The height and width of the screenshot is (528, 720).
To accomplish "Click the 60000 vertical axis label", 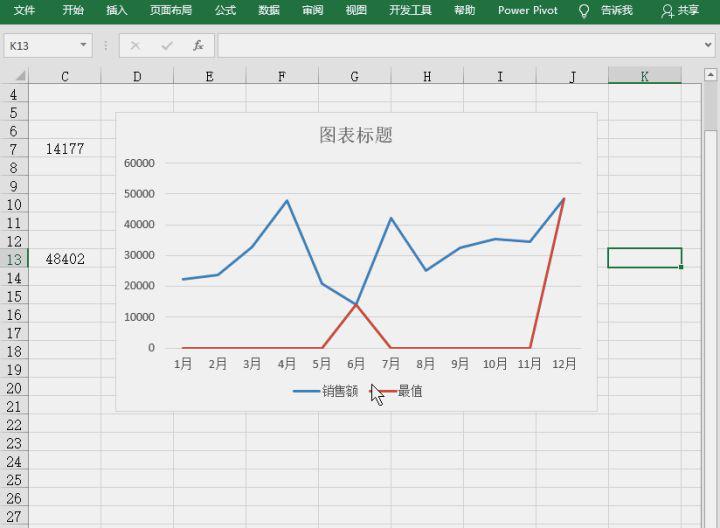I will coord(139,163).
